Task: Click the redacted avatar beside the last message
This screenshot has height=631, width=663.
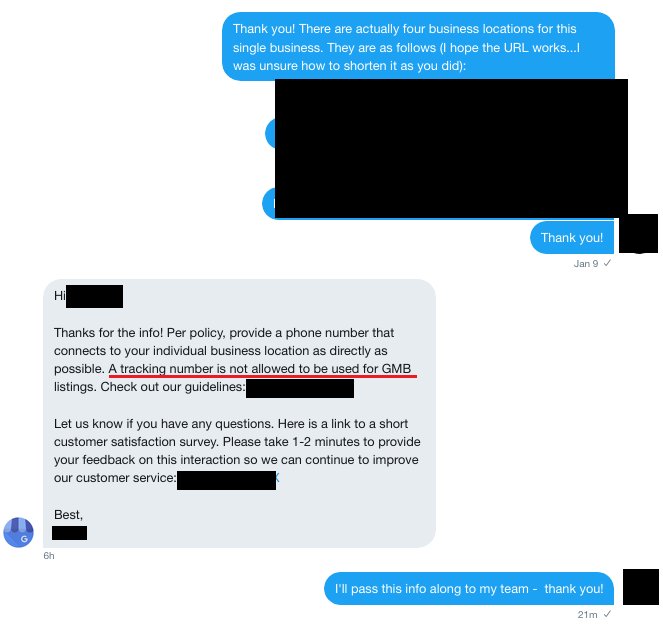Action: click(641, 587)
